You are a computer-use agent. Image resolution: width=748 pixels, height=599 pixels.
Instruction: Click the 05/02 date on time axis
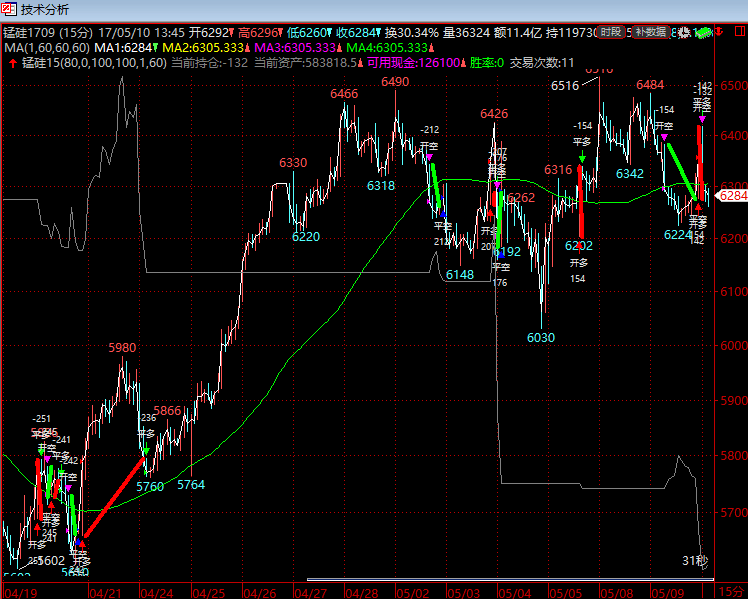413,593
